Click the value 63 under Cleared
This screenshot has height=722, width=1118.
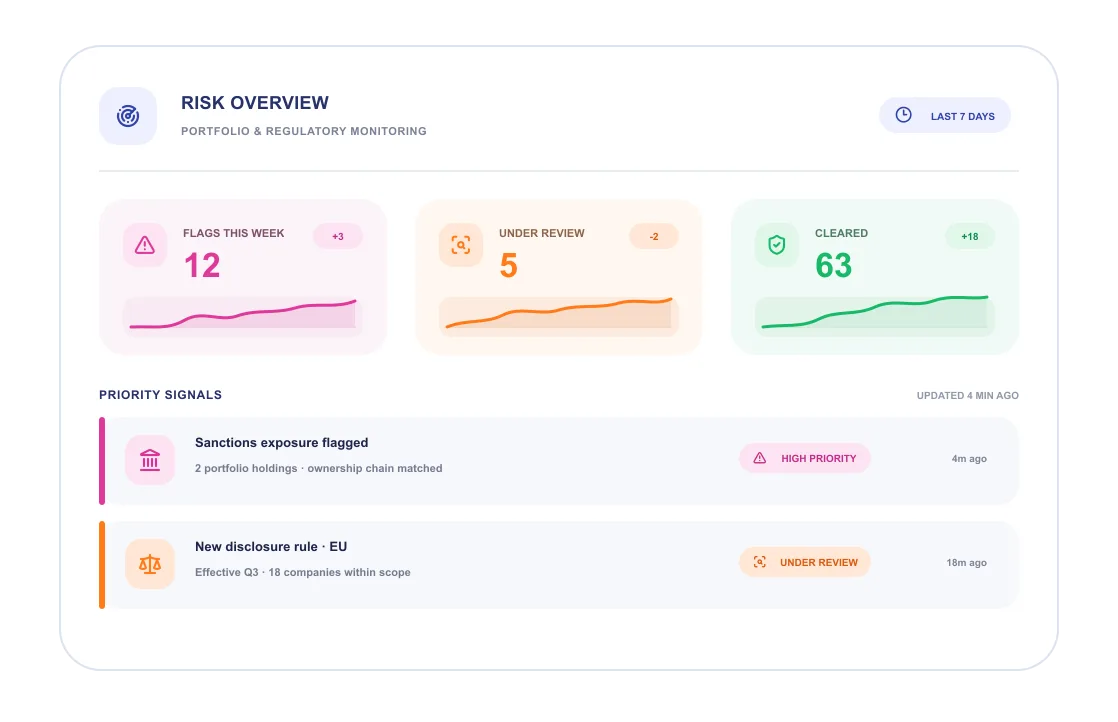[834, 266]
